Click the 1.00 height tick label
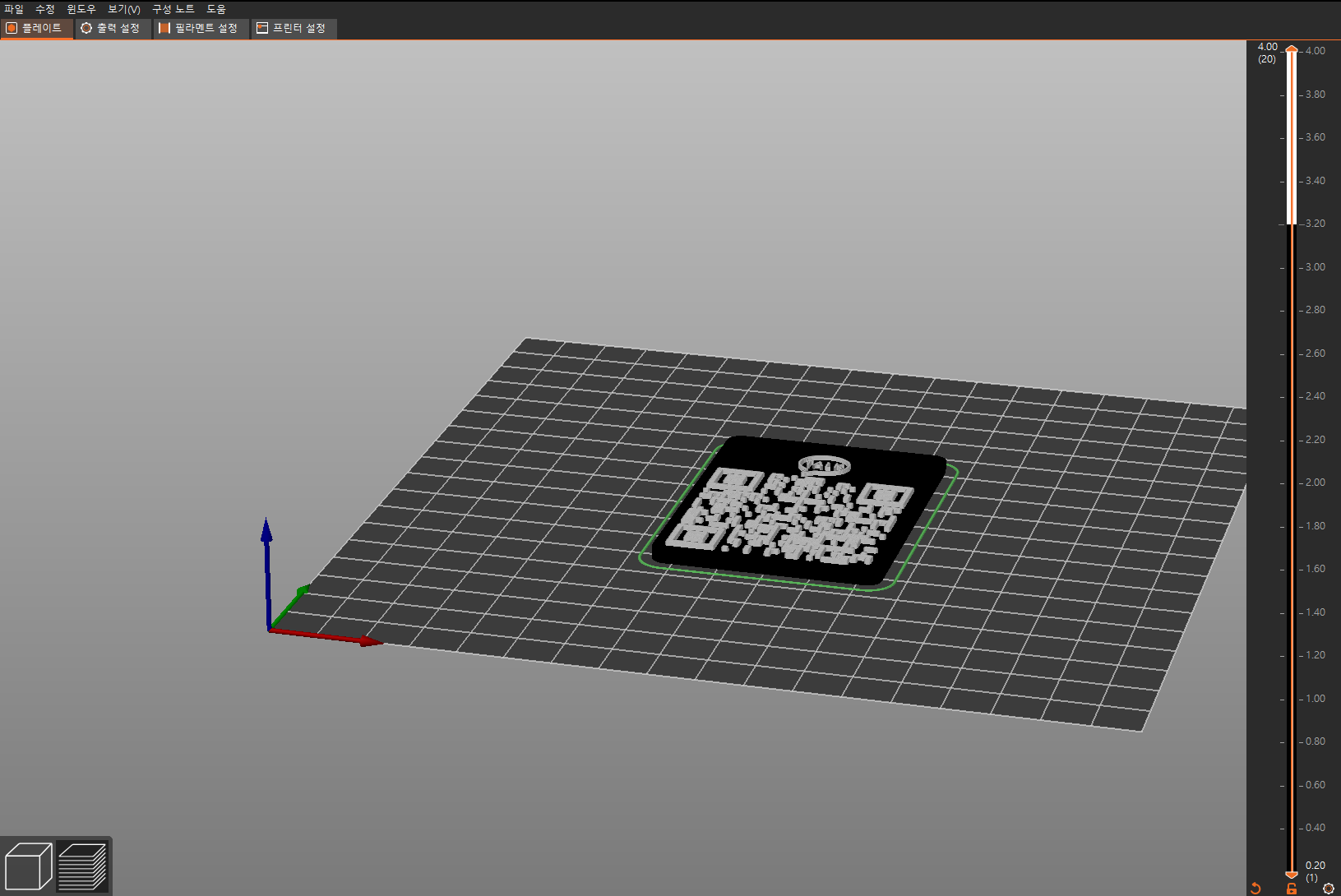 click(1316, 699)
